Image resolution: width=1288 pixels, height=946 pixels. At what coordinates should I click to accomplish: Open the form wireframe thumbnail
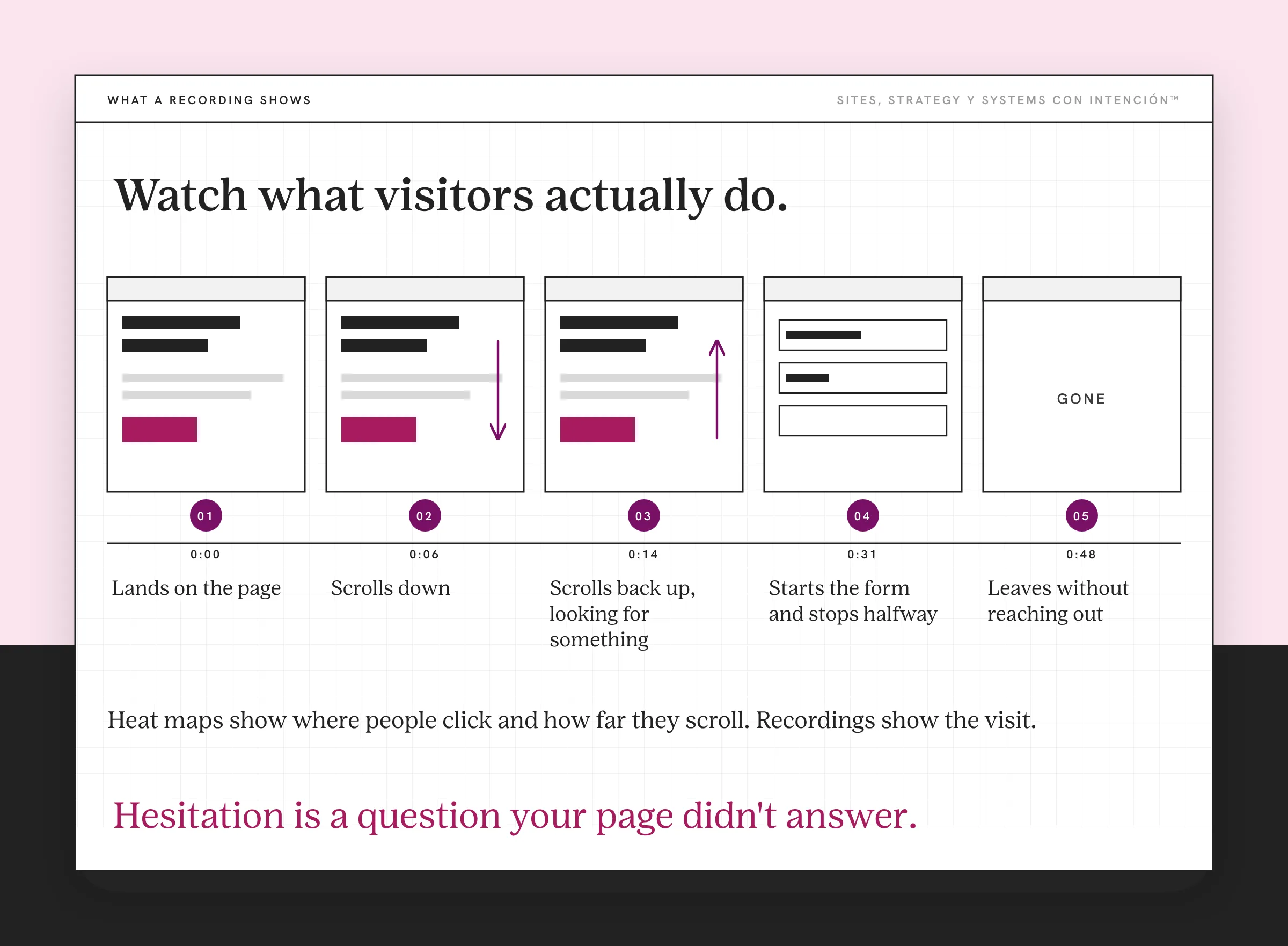[x=862, y=384]
